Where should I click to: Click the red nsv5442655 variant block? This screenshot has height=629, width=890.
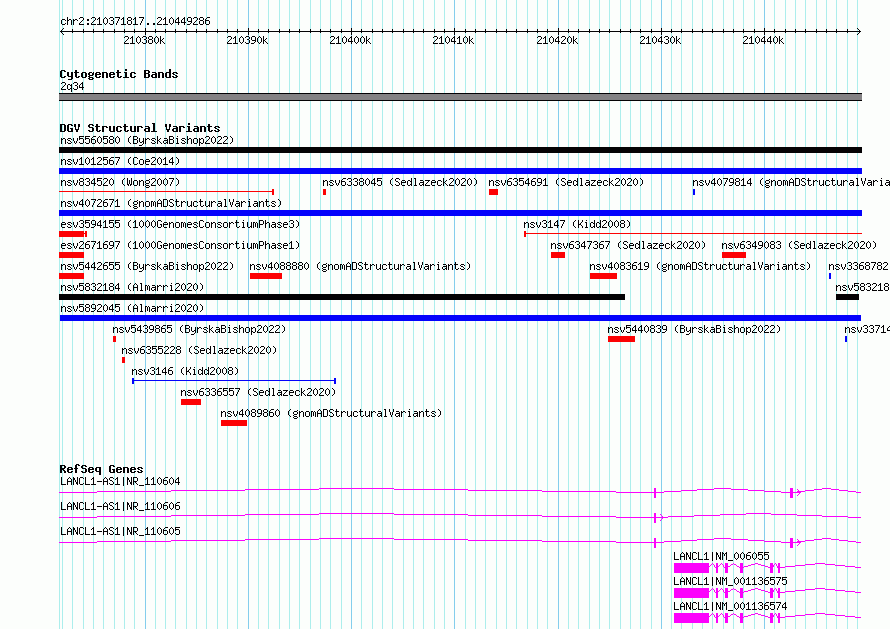coord(72,276)
